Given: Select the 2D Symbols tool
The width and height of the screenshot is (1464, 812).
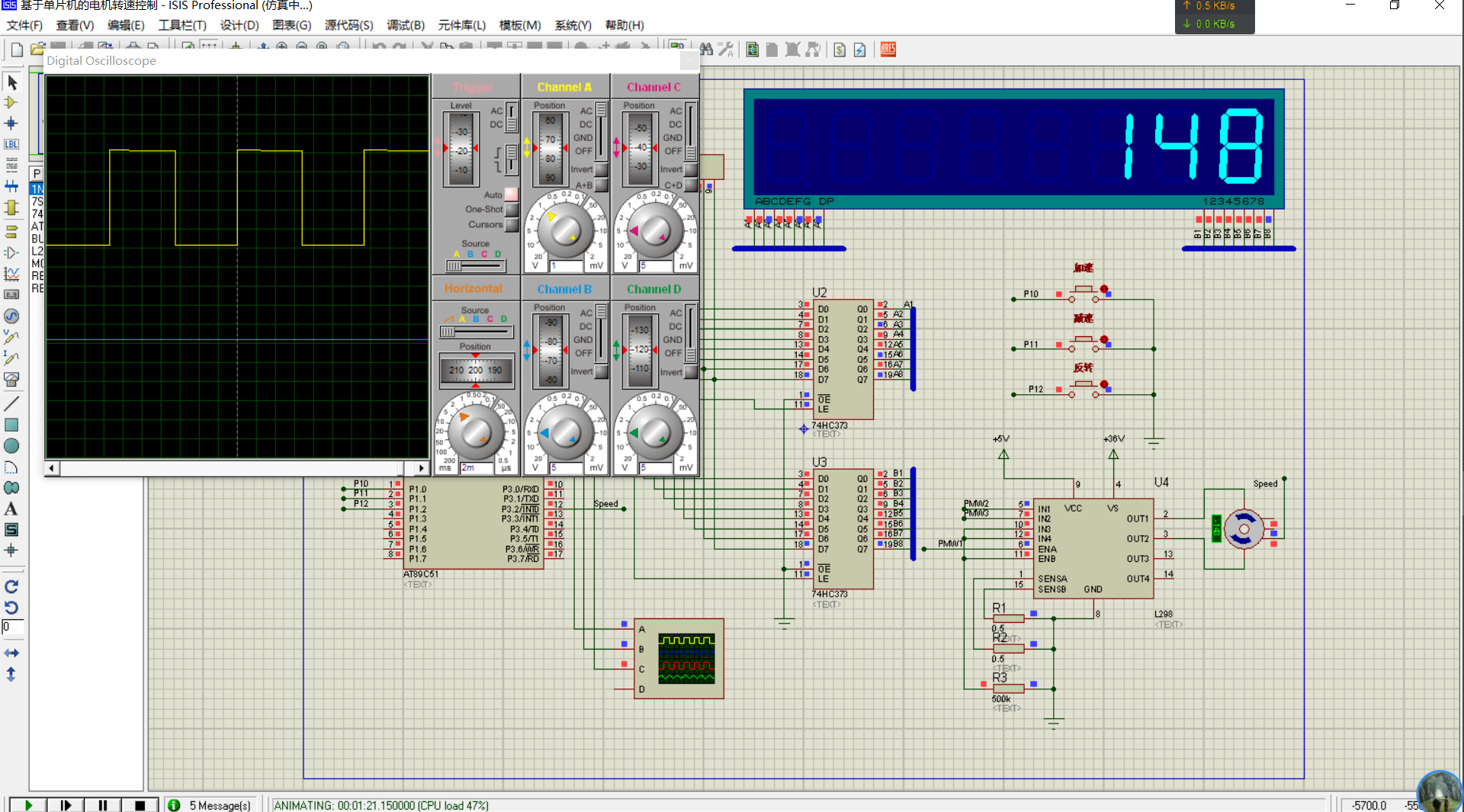Looking at the screenshot, I should pyautogui.click(x=11, y=529).
